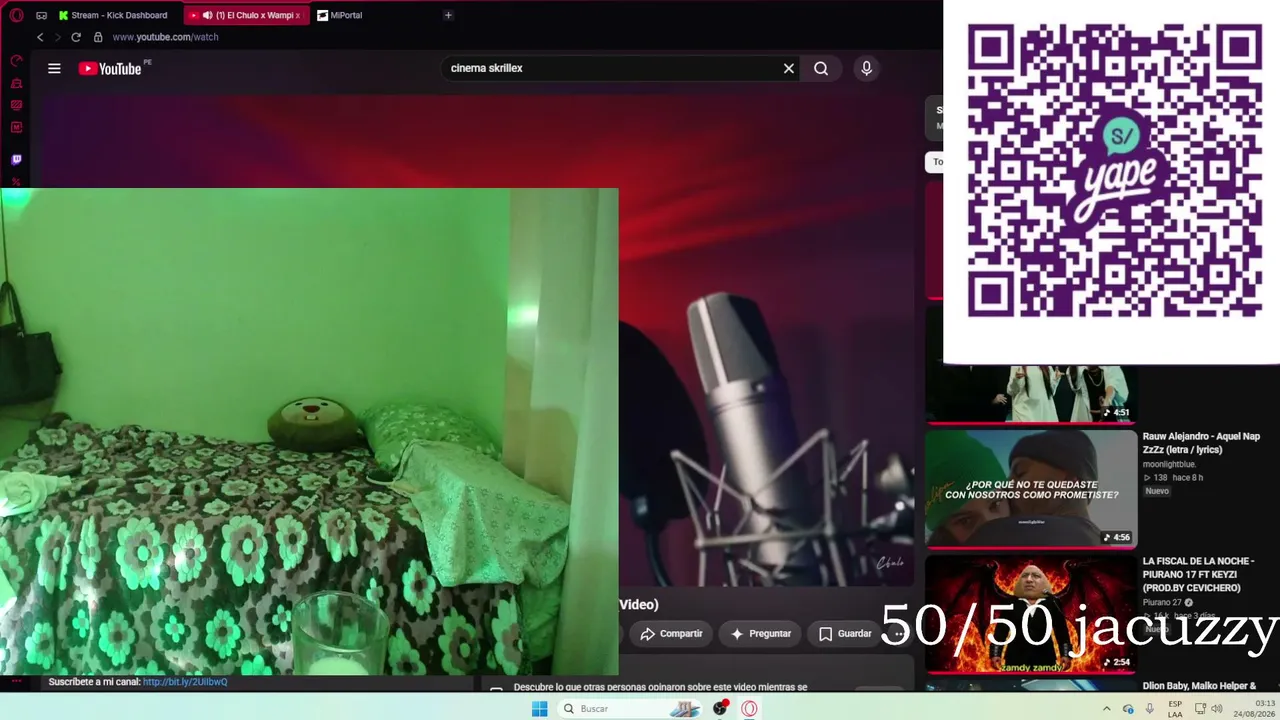This screenshot has width=1280, height=720.
Task: Open the sidebar icon with letter M
Action: tap(16, 127)
